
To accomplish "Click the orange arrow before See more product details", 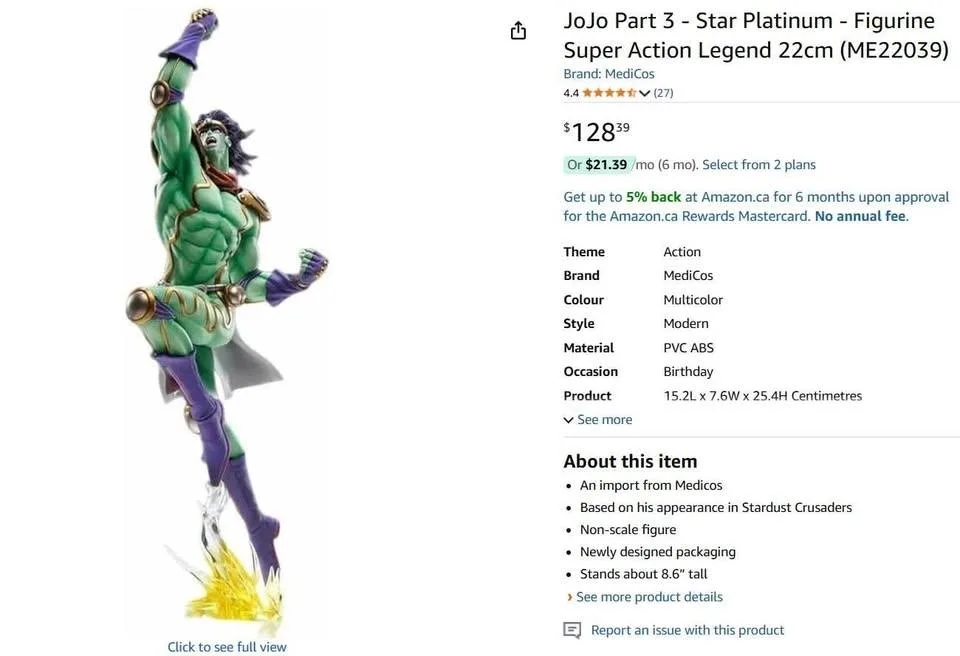I will [x=569, y=596].
